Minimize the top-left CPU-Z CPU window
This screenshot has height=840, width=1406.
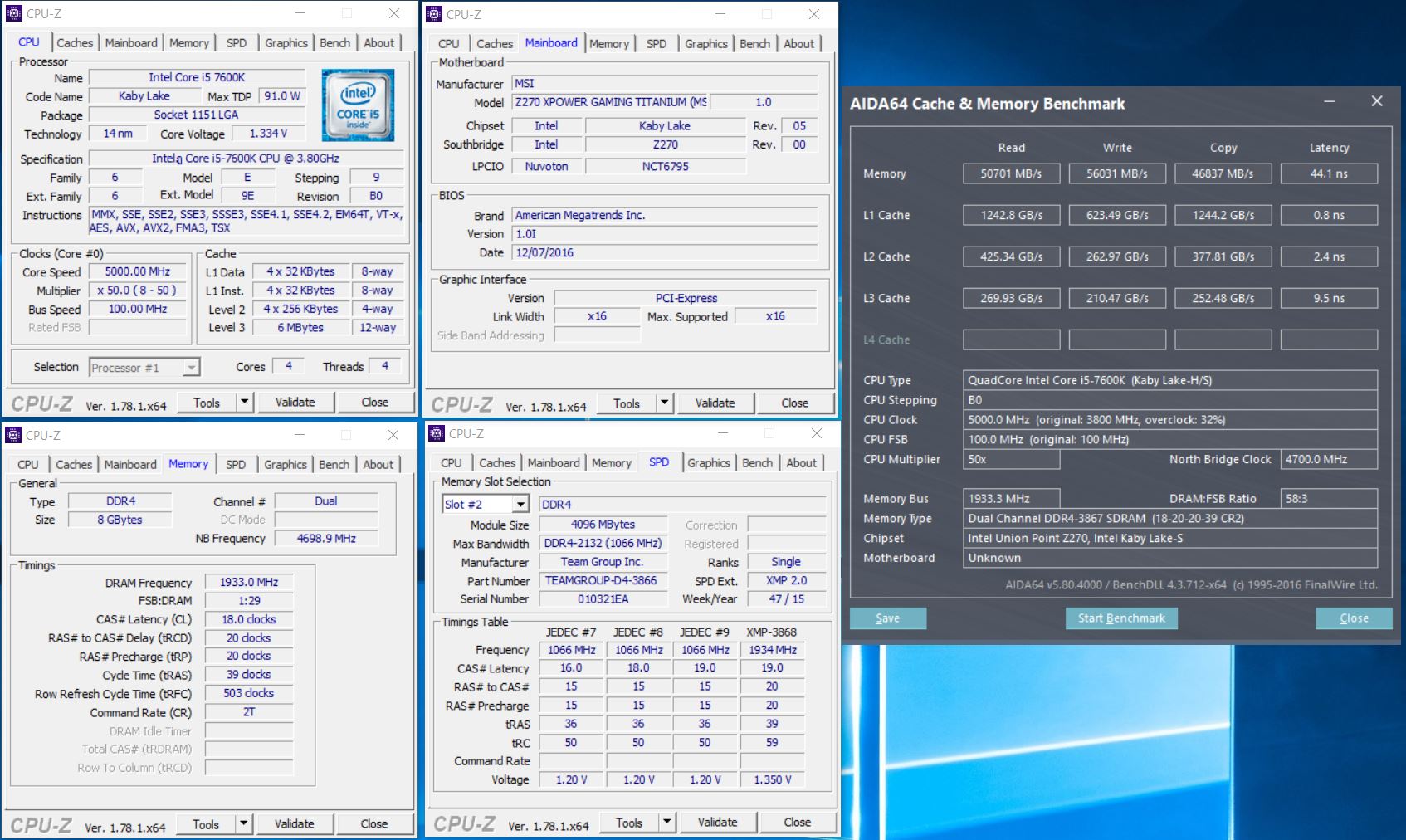[300, 13]
